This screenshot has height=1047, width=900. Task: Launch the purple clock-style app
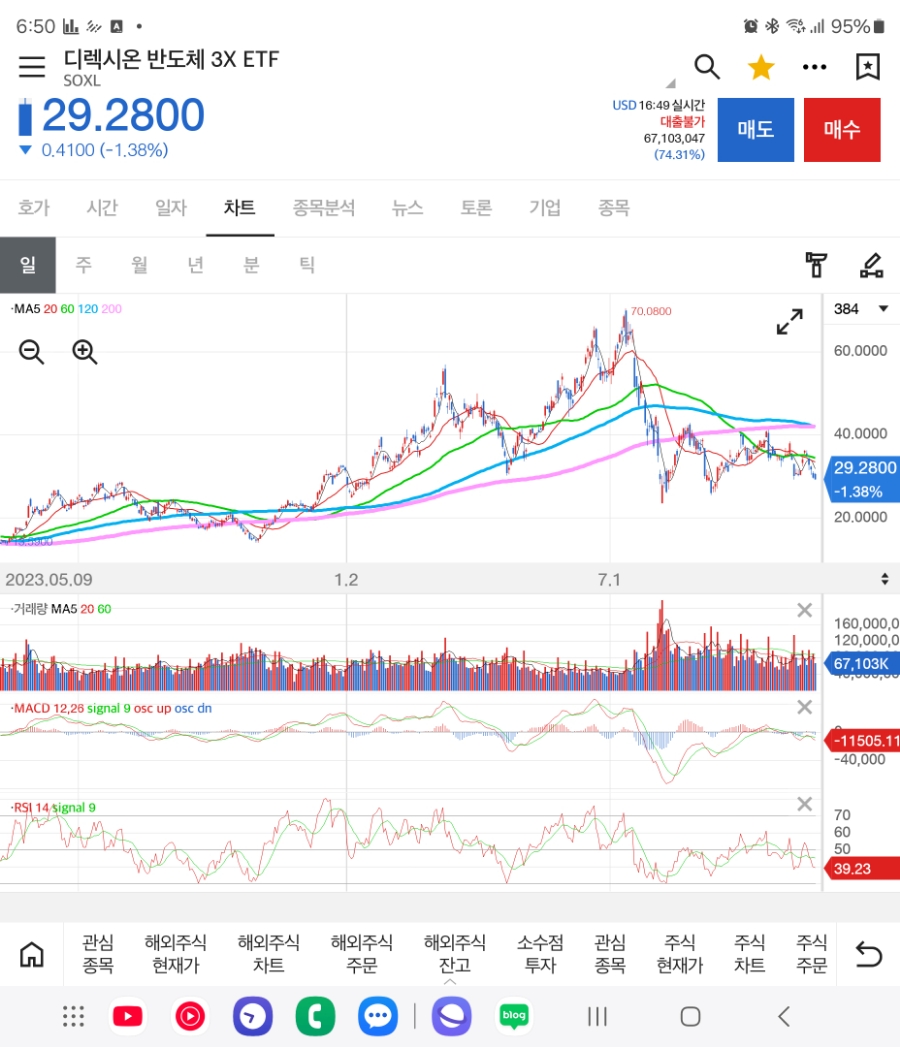pos(252,1016)
